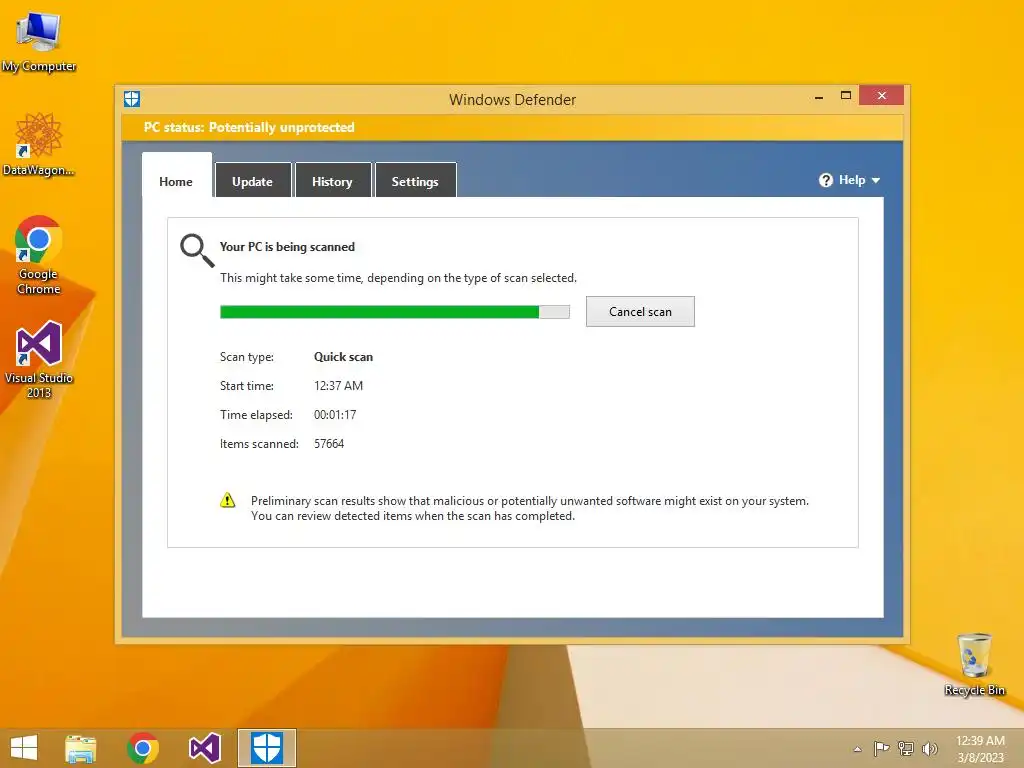Click the PC status: Potentially unprotected banner

coord(512,127)
